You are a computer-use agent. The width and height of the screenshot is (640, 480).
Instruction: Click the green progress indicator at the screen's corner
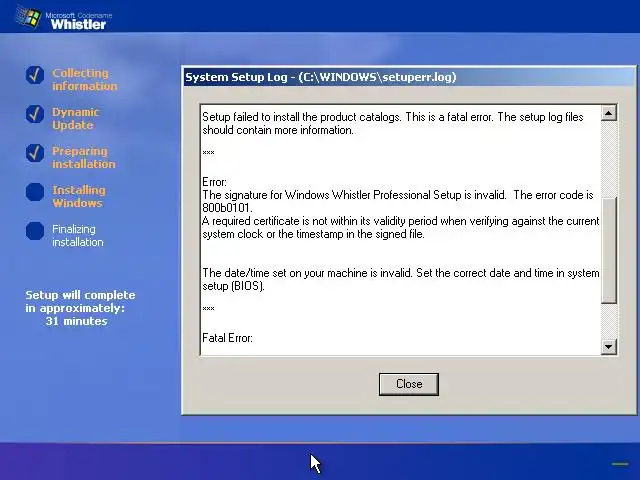(620, 464)
